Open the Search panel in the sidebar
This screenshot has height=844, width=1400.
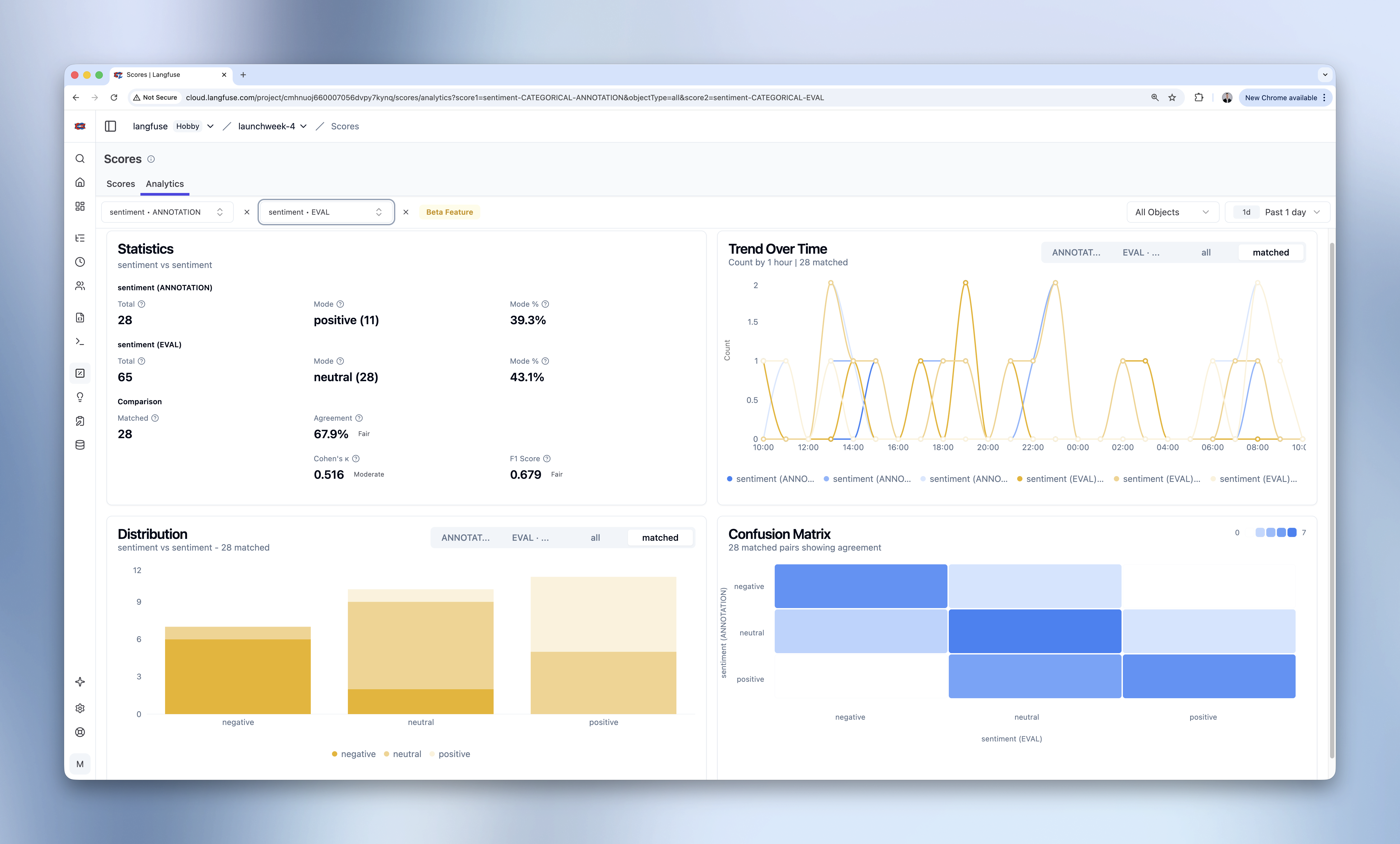pyautogui.click(x=79, y=159)
